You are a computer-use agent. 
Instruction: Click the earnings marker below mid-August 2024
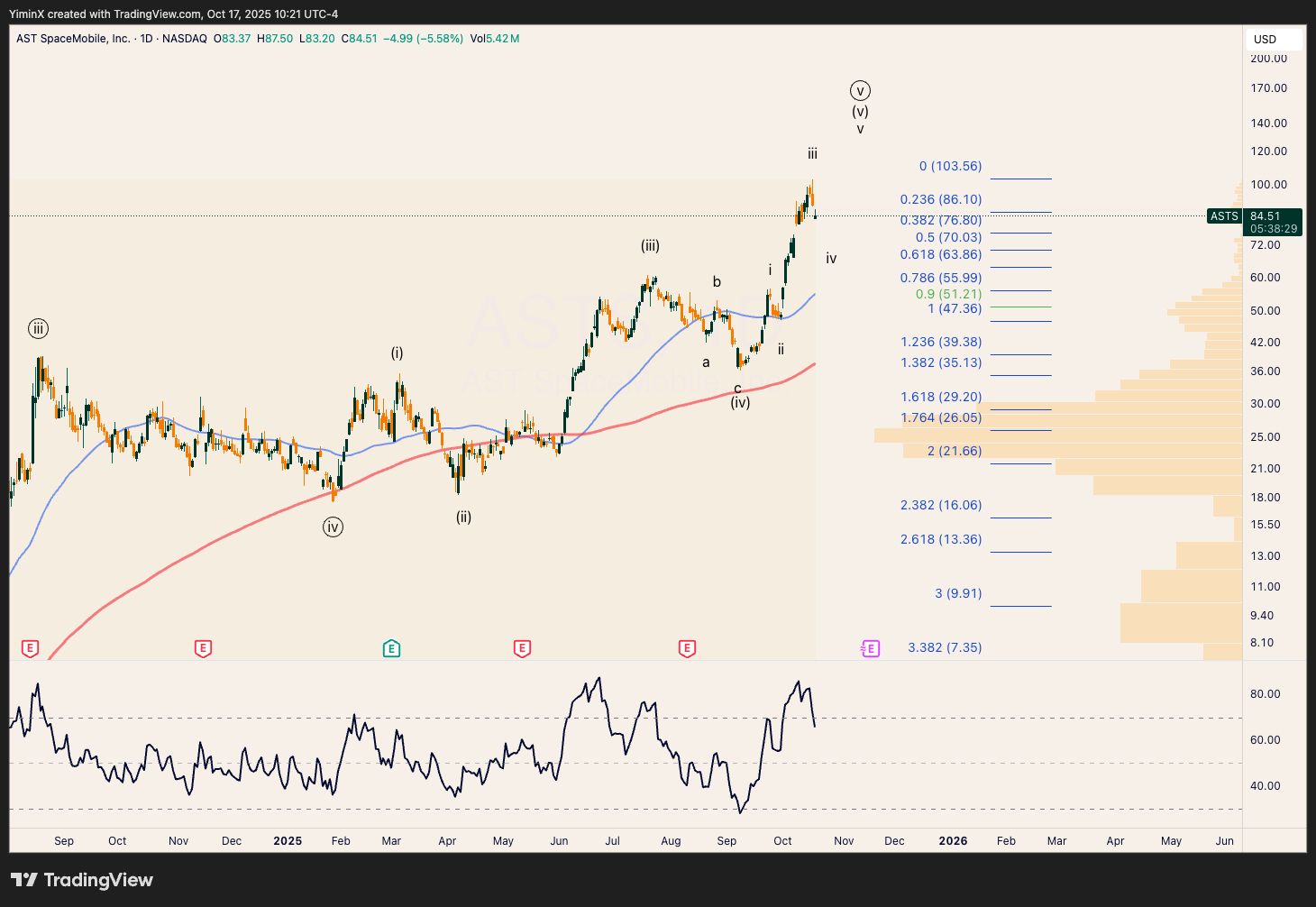tap(30, 648)
